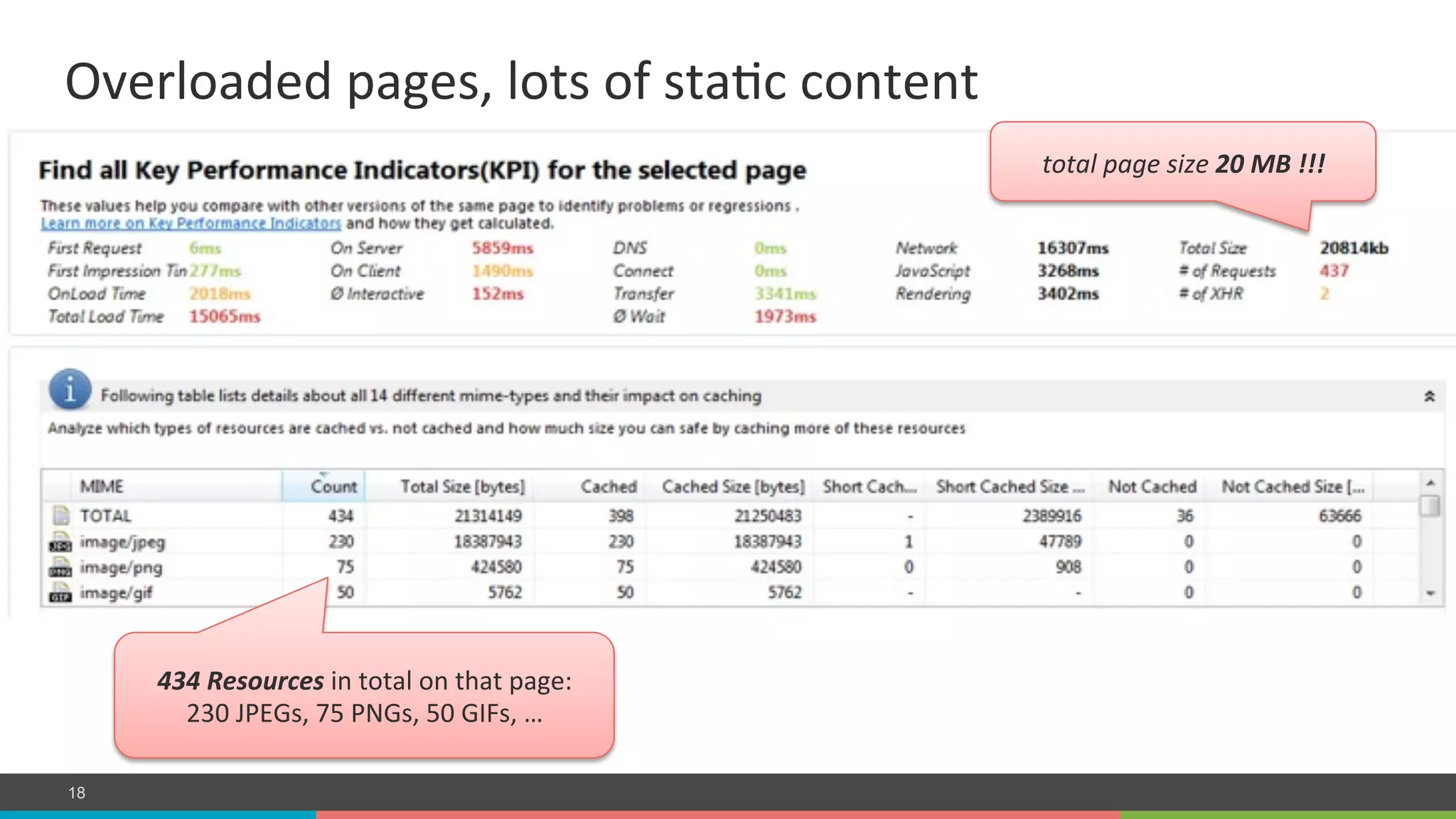1456x819 pixels.
Task: Click gif total size 5762 in Total Size column
Action: (x=505, y=592)
